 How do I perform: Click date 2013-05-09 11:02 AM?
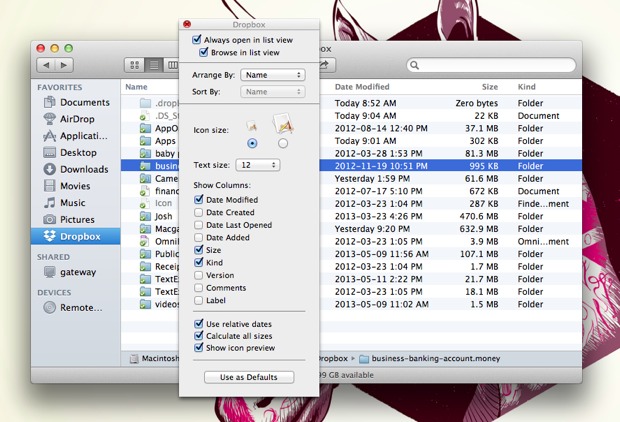point(382,304)
